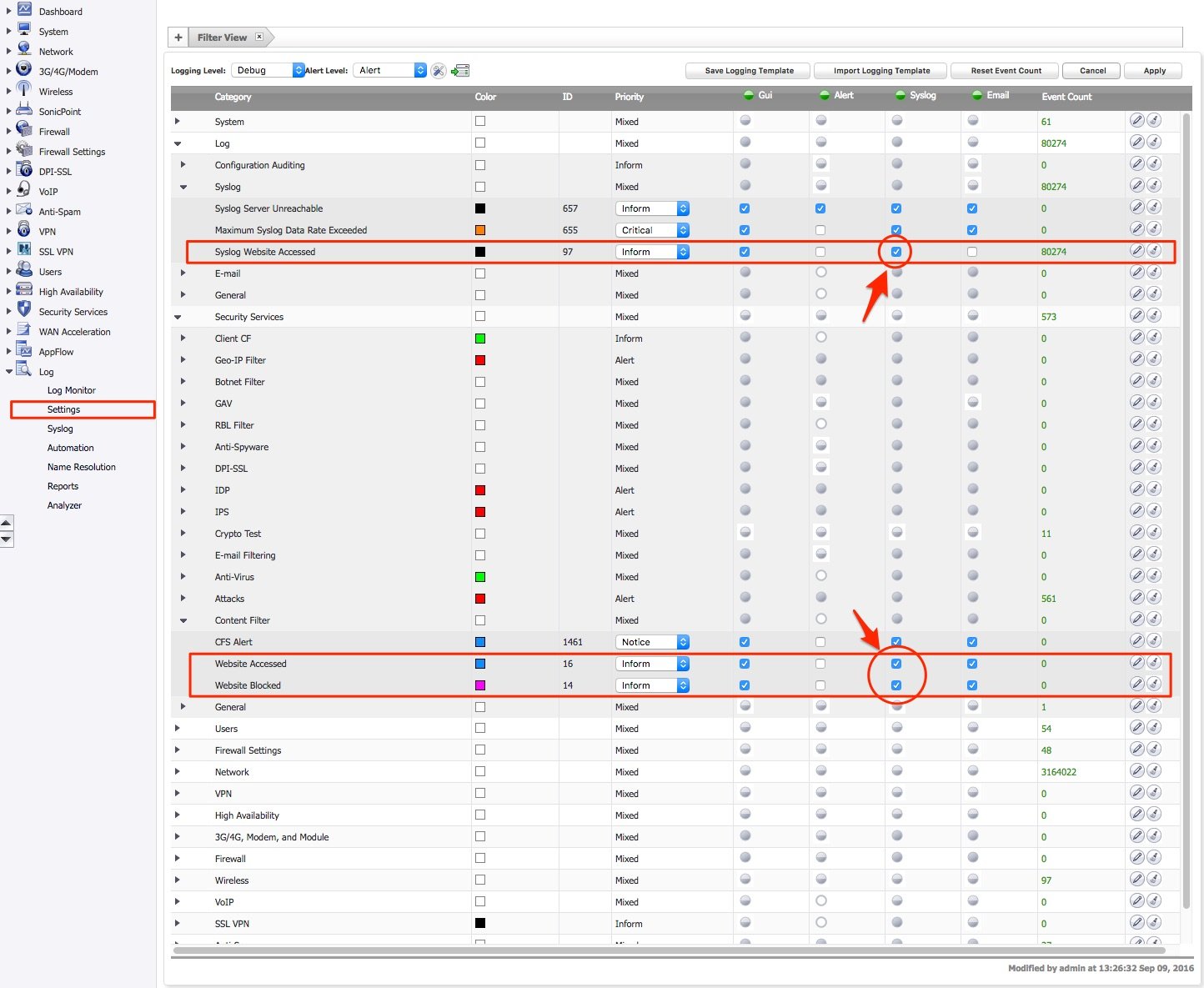Screen dimensions: 1204x988
Task: Click the broom clear icon in the Network category row
Action: pyautogui.click(x=1154, y=770)
